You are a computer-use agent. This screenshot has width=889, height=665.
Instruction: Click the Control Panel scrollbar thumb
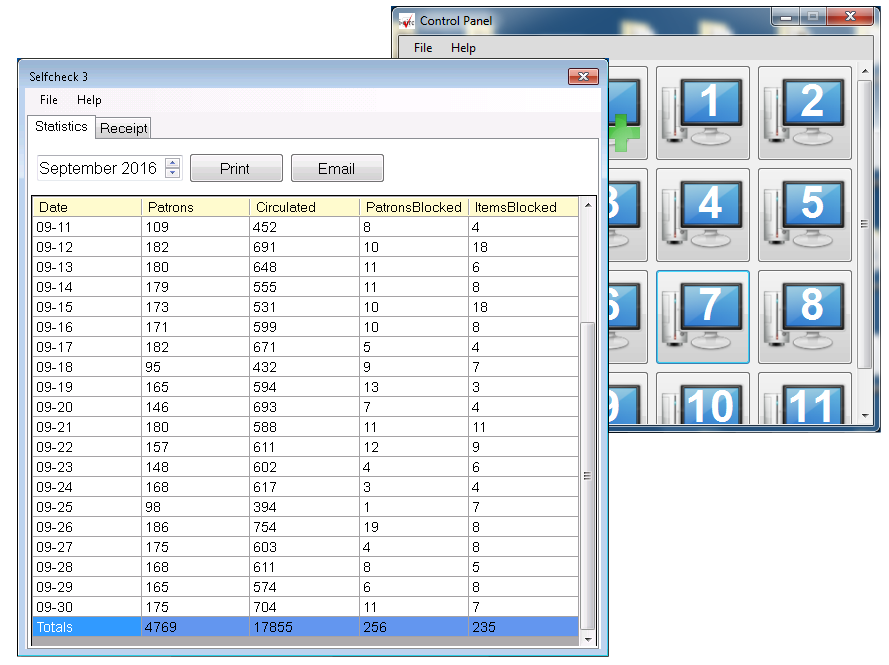[865, 224]
